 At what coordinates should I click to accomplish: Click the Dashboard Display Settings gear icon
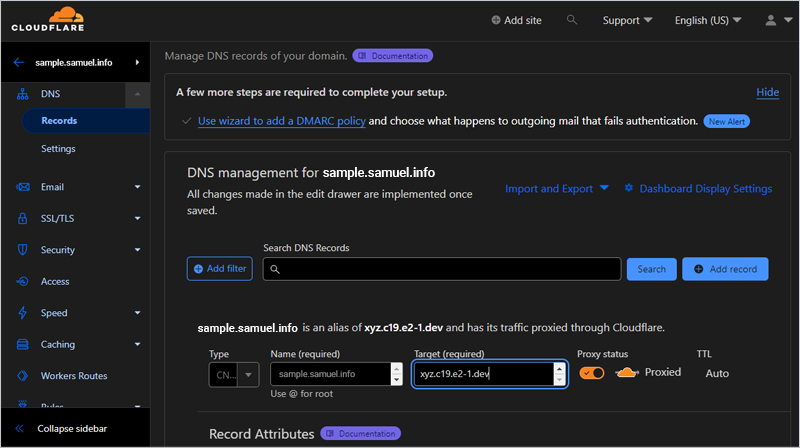629,188
